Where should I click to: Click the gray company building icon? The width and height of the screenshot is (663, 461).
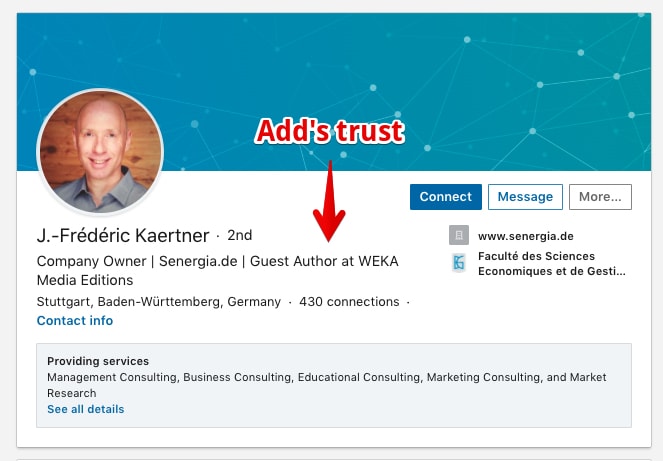point(459,235)
